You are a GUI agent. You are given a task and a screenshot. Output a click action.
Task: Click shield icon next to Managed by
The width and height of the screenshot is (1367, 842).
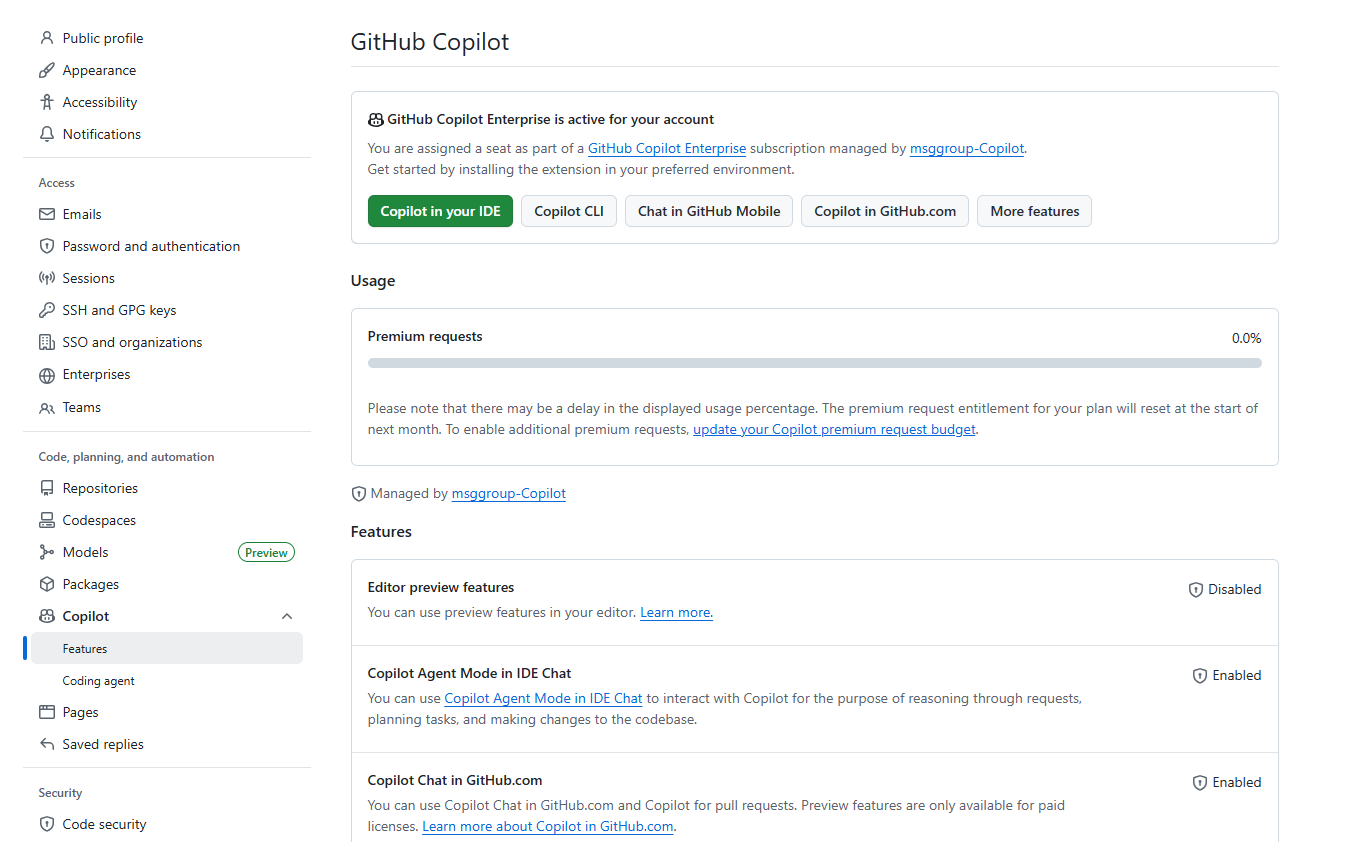tap(359, 494)
